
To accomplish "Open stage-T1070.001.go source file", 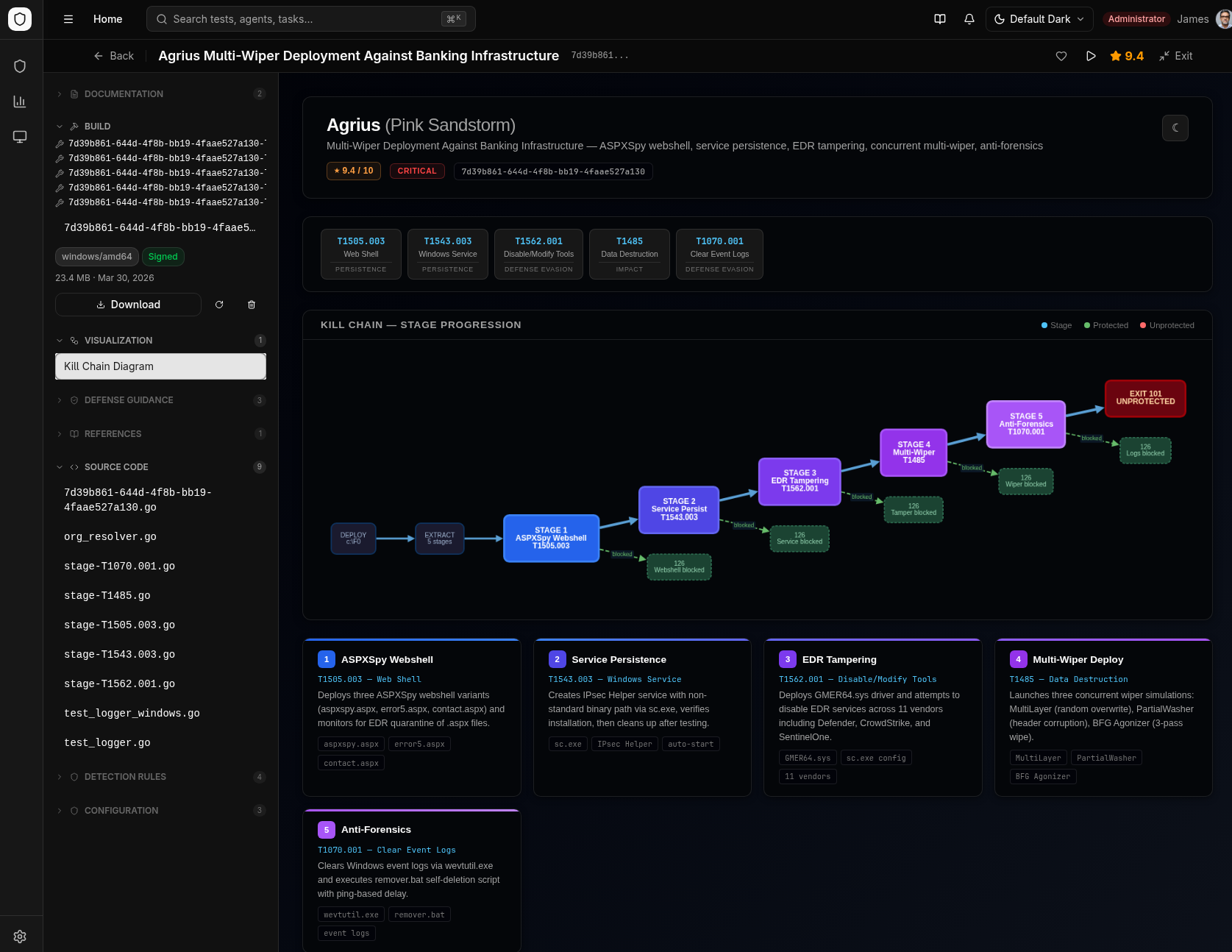I will tap(160, 566).
